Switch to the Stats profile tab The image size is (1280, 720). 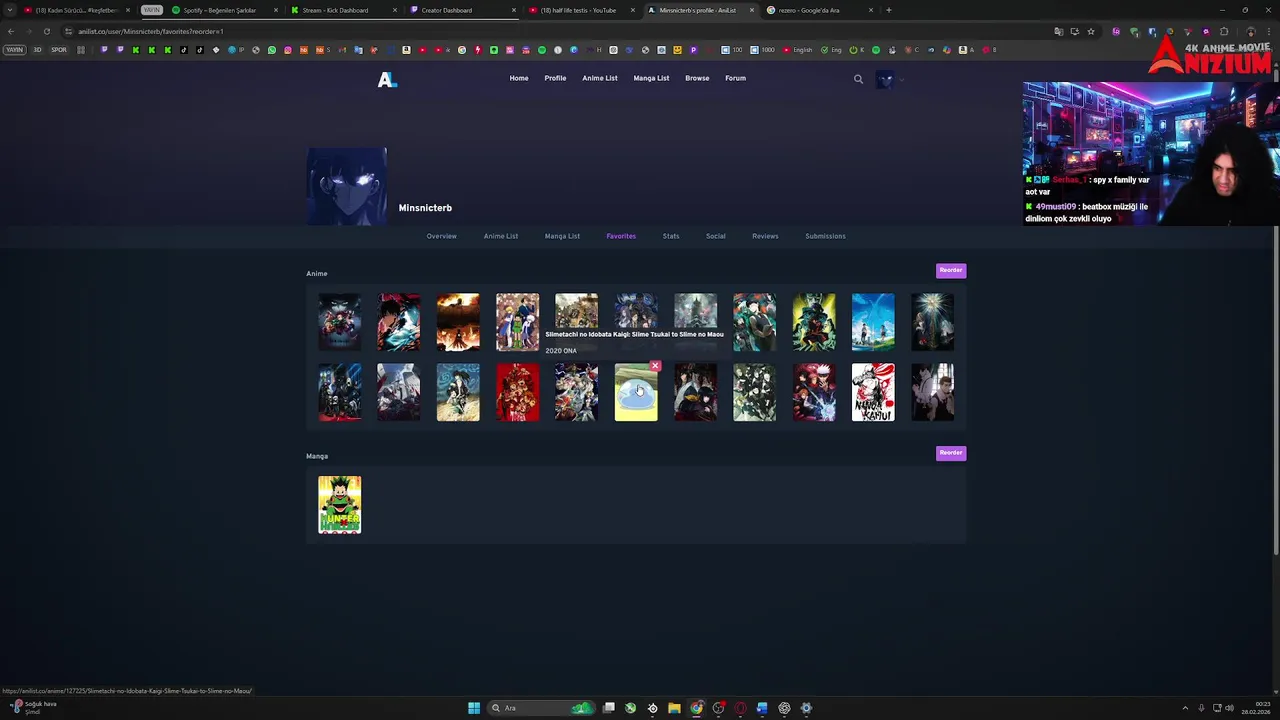[671, 236]
